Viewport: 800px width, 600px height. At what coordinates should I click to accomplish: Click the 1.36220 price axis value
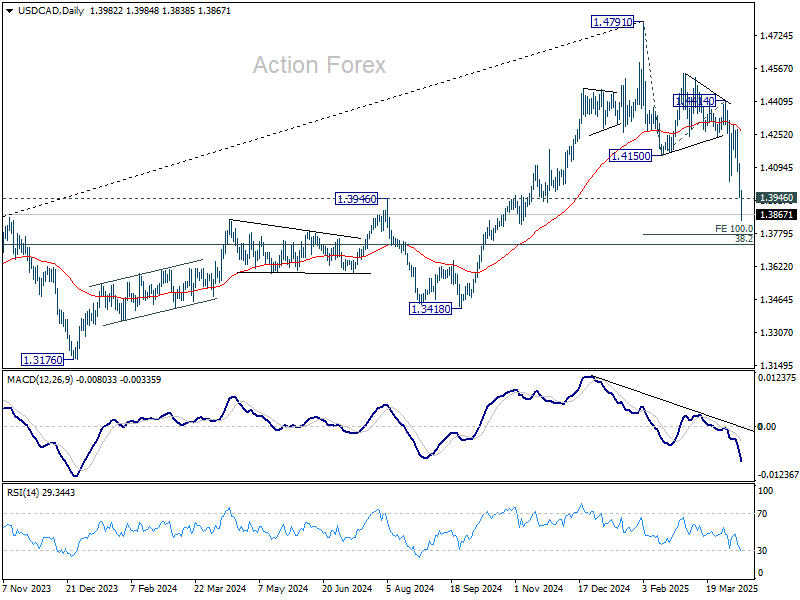777,267
